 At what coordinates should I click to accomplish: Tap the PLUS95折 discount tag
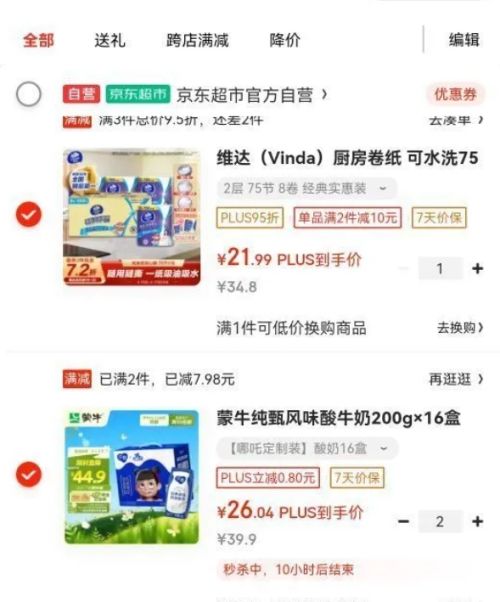pos(250,218)
